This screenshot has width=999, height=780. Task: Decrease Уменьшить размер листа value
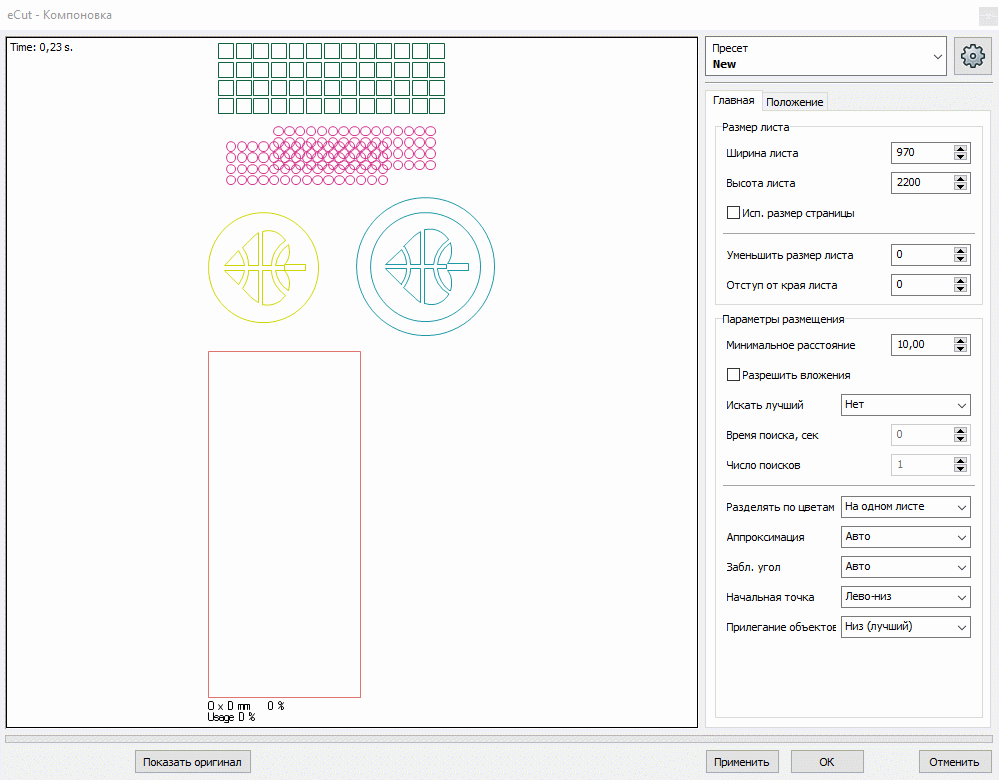961,259
